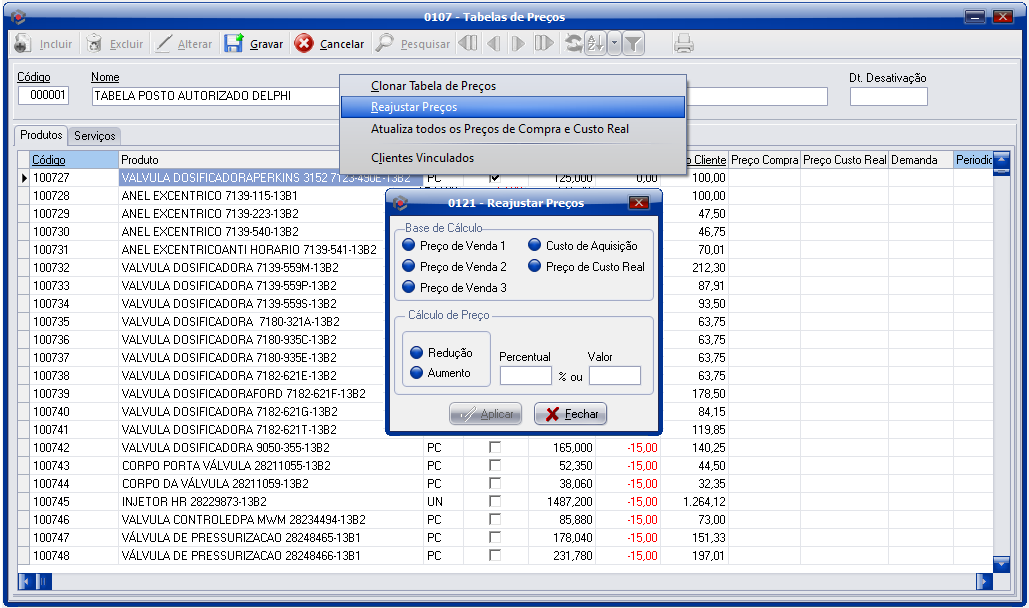Select Clientes Vinculados from the menu

tap(422, 158)
